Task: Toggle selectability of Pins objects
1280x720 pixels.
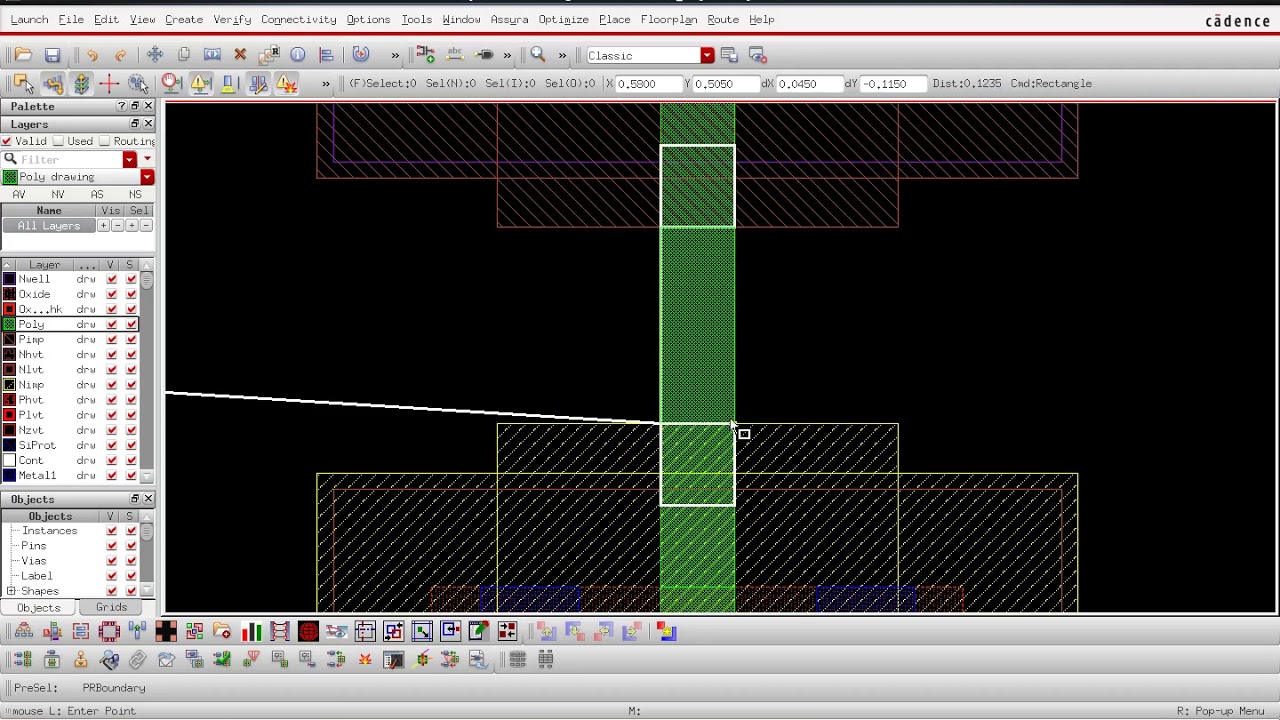Action: [131, 546]
